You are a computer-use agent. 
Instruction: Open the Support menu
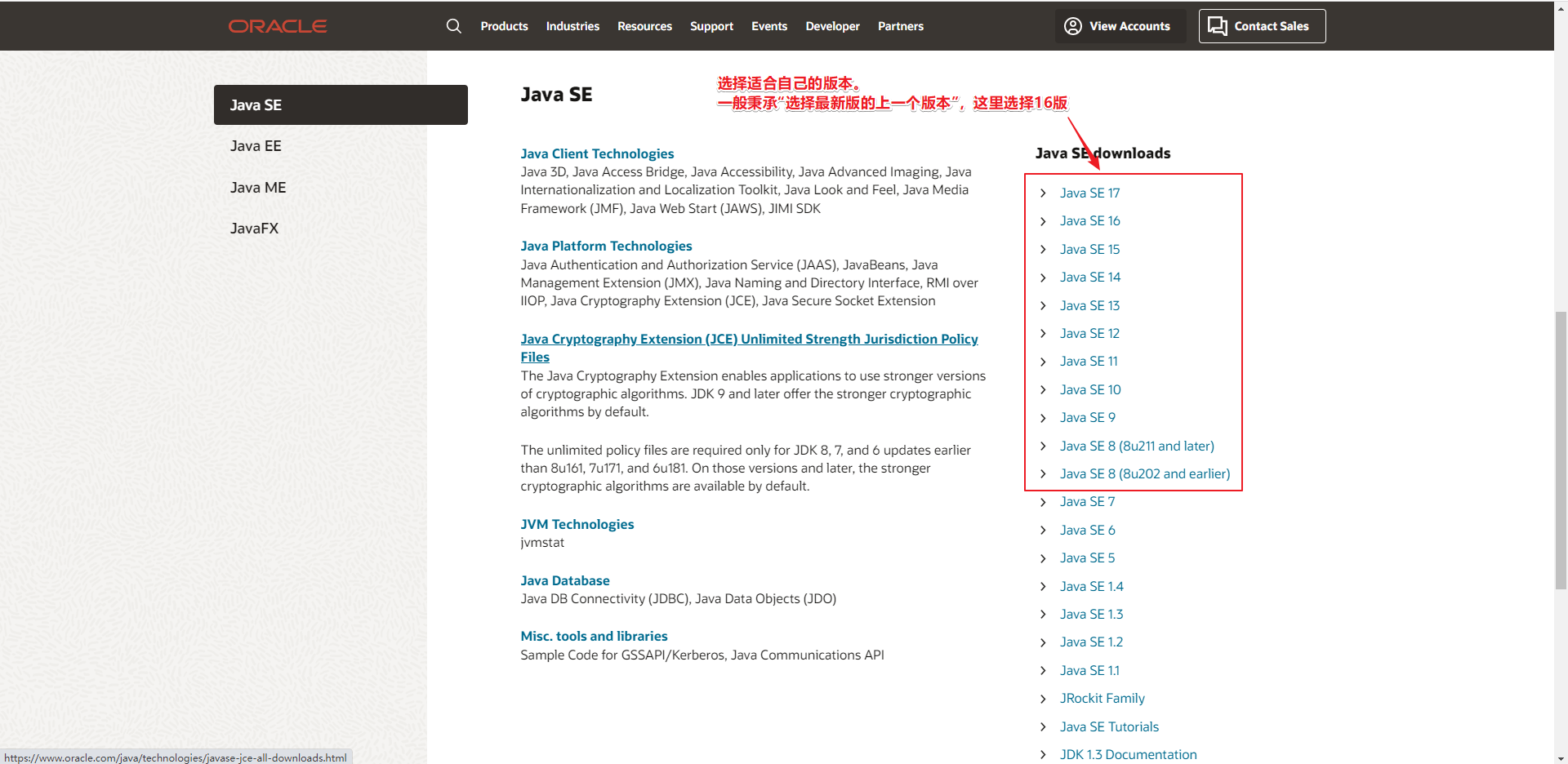click(711, 26)
